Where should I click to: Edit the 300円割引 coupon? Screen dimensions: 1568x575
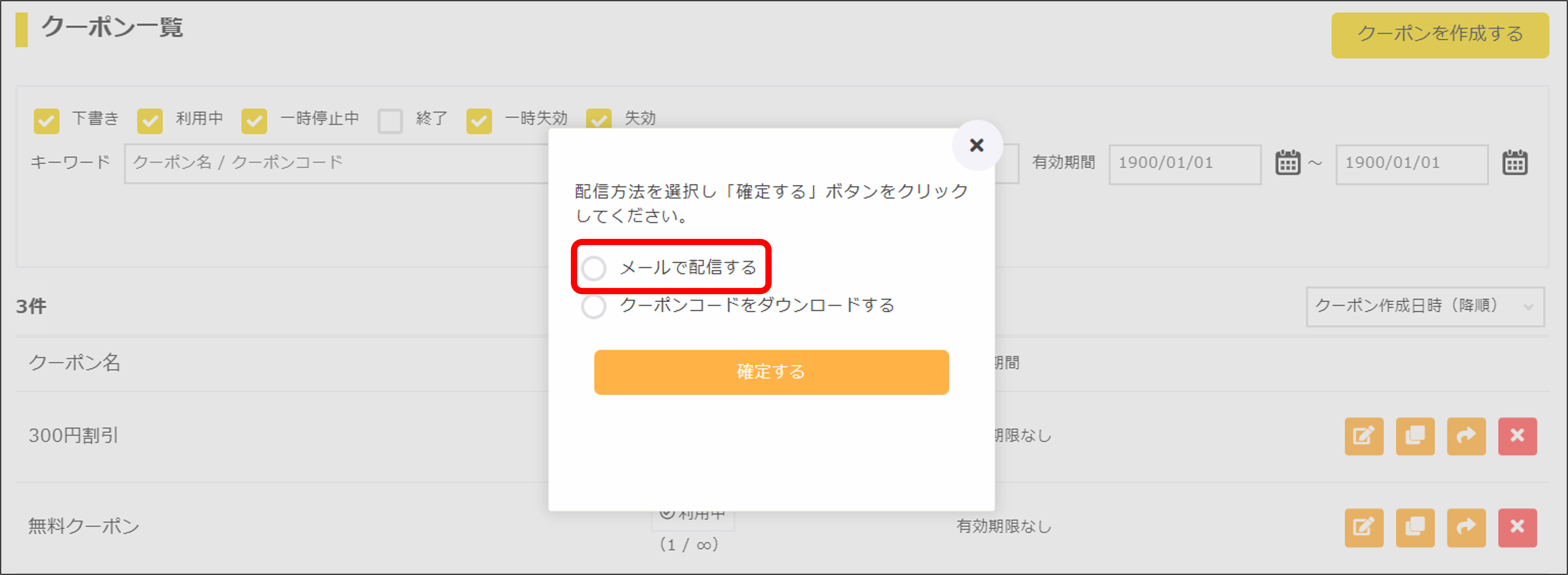1364,436
